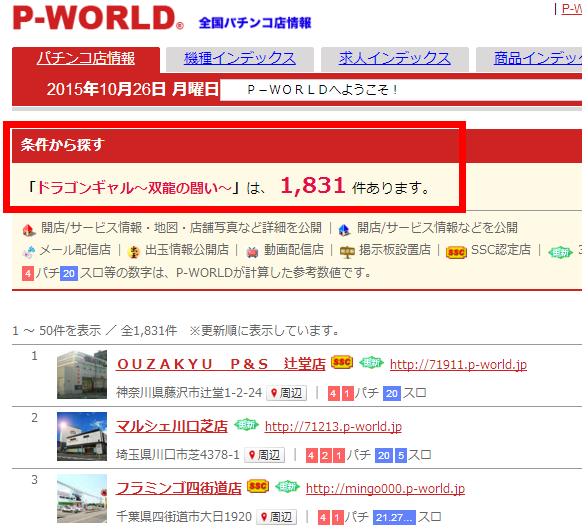Click SSC badge next to 辻堂店

[x=342, y=362]
